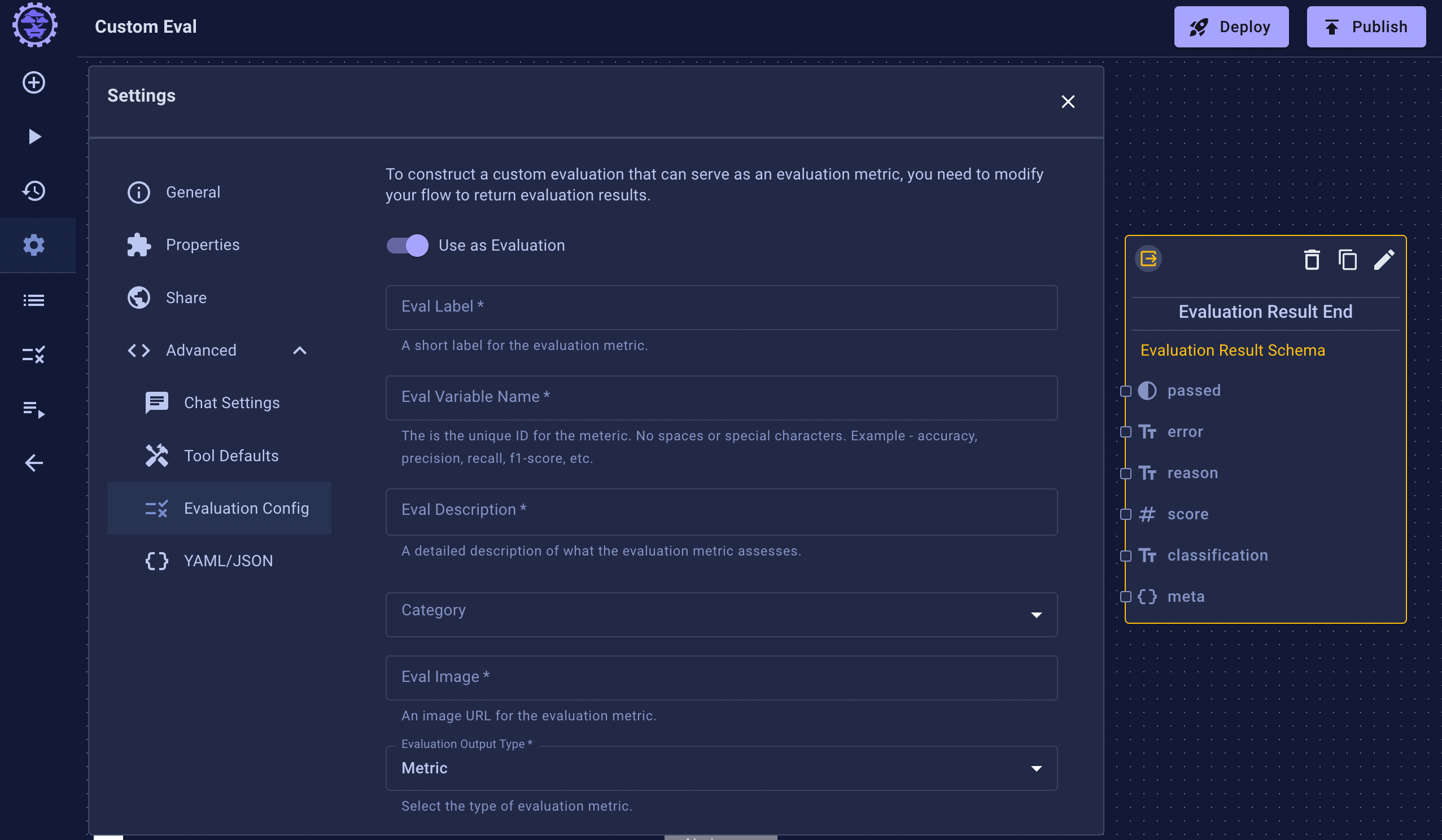Click the info icon next to General

[x=138, y=193]
